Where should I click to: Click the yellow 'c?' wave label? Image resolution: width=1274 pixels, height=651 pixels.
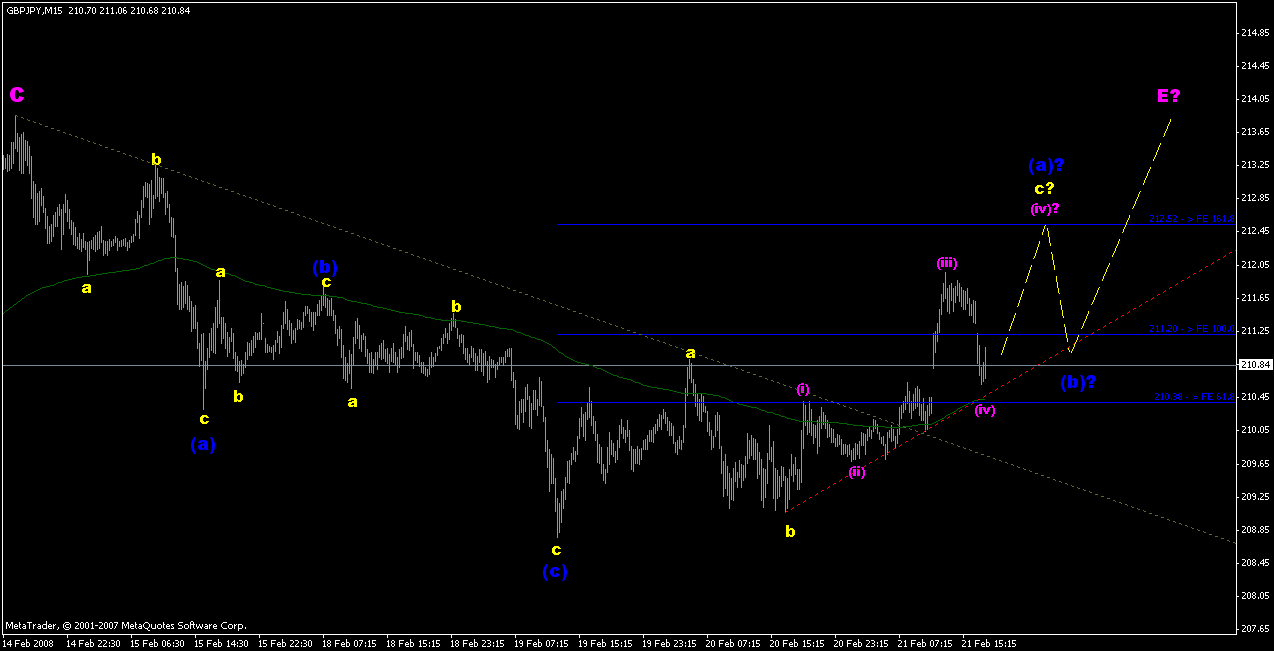1045,188
